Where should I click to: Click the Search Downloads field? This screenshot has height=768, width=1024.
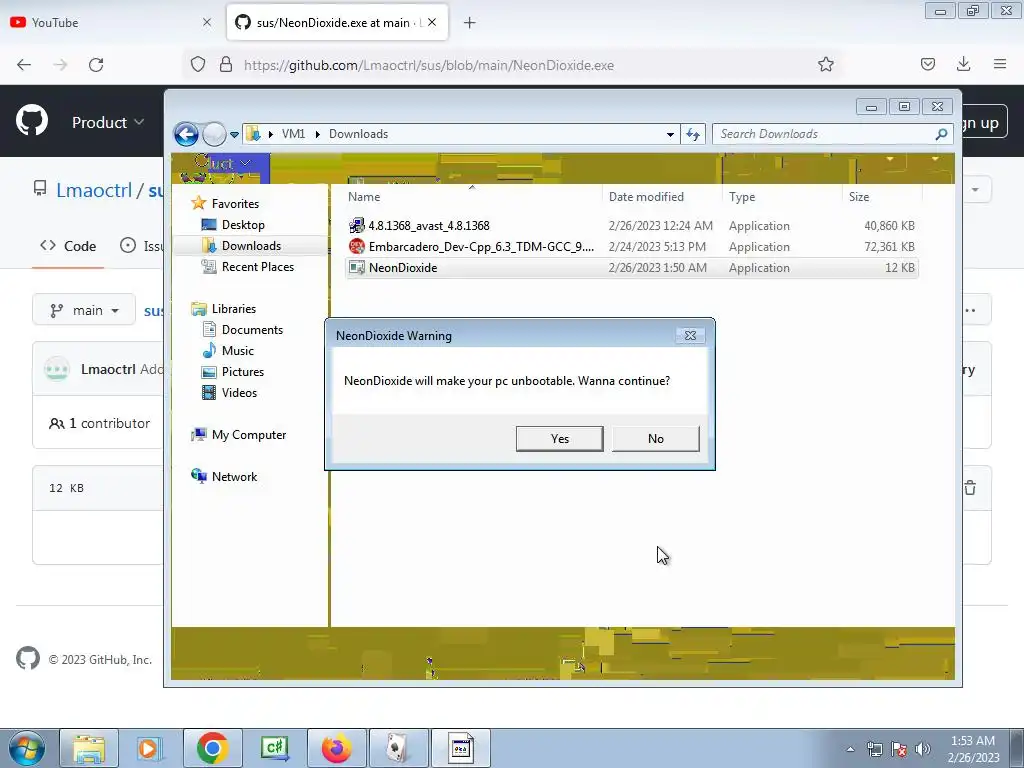pos(831,134)
